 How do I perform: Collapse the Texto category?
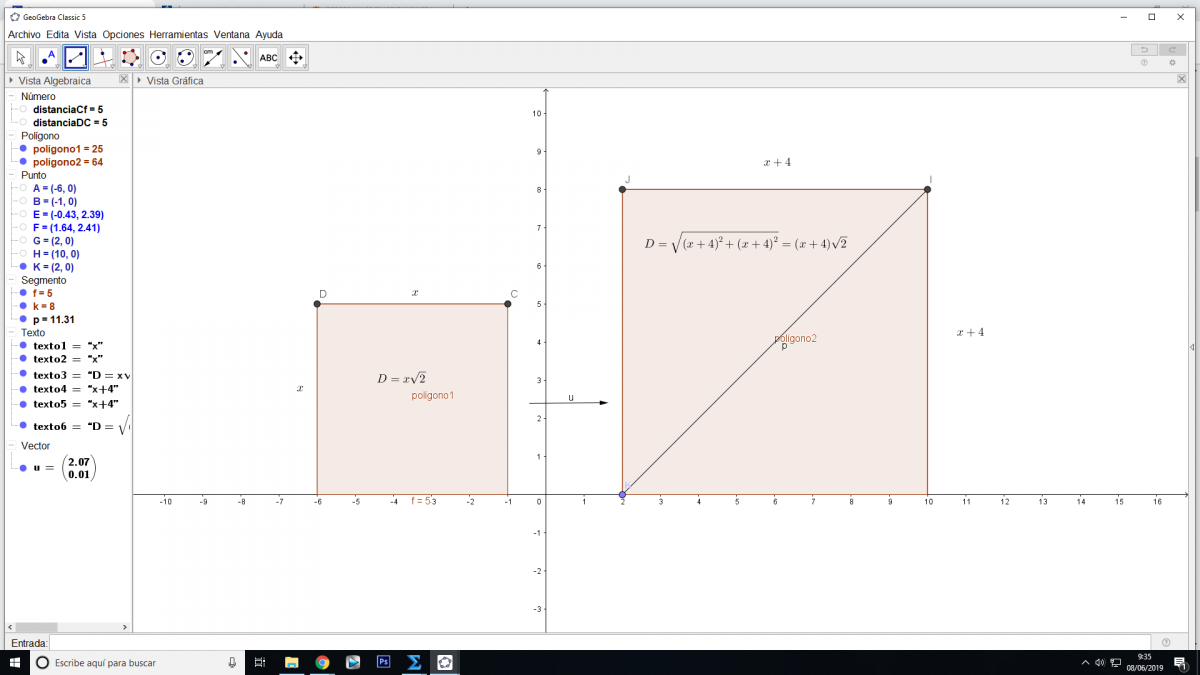11,332
